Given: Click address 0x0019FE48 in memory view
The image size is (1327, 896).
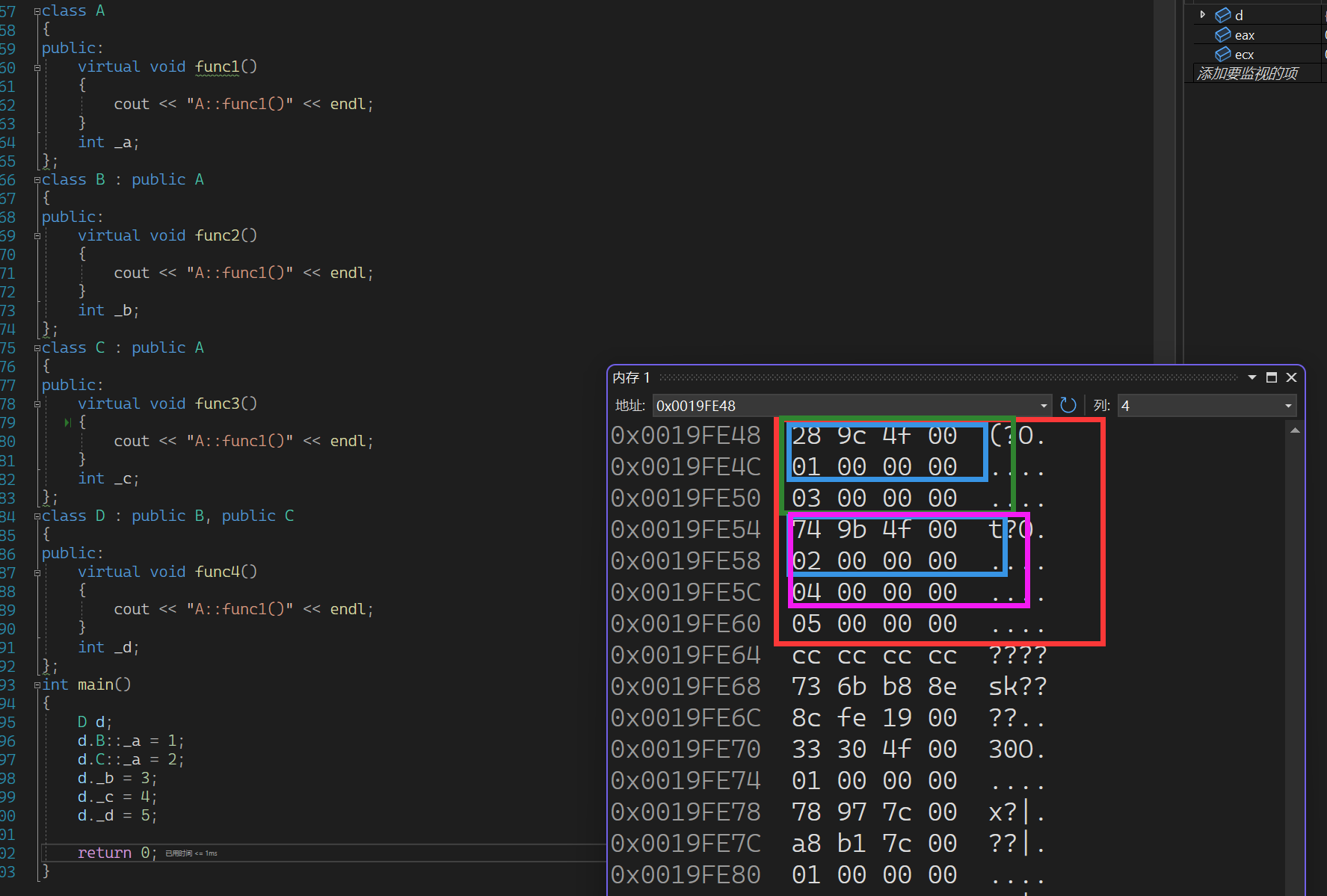Looking at the screenshot, I should 686,435.
